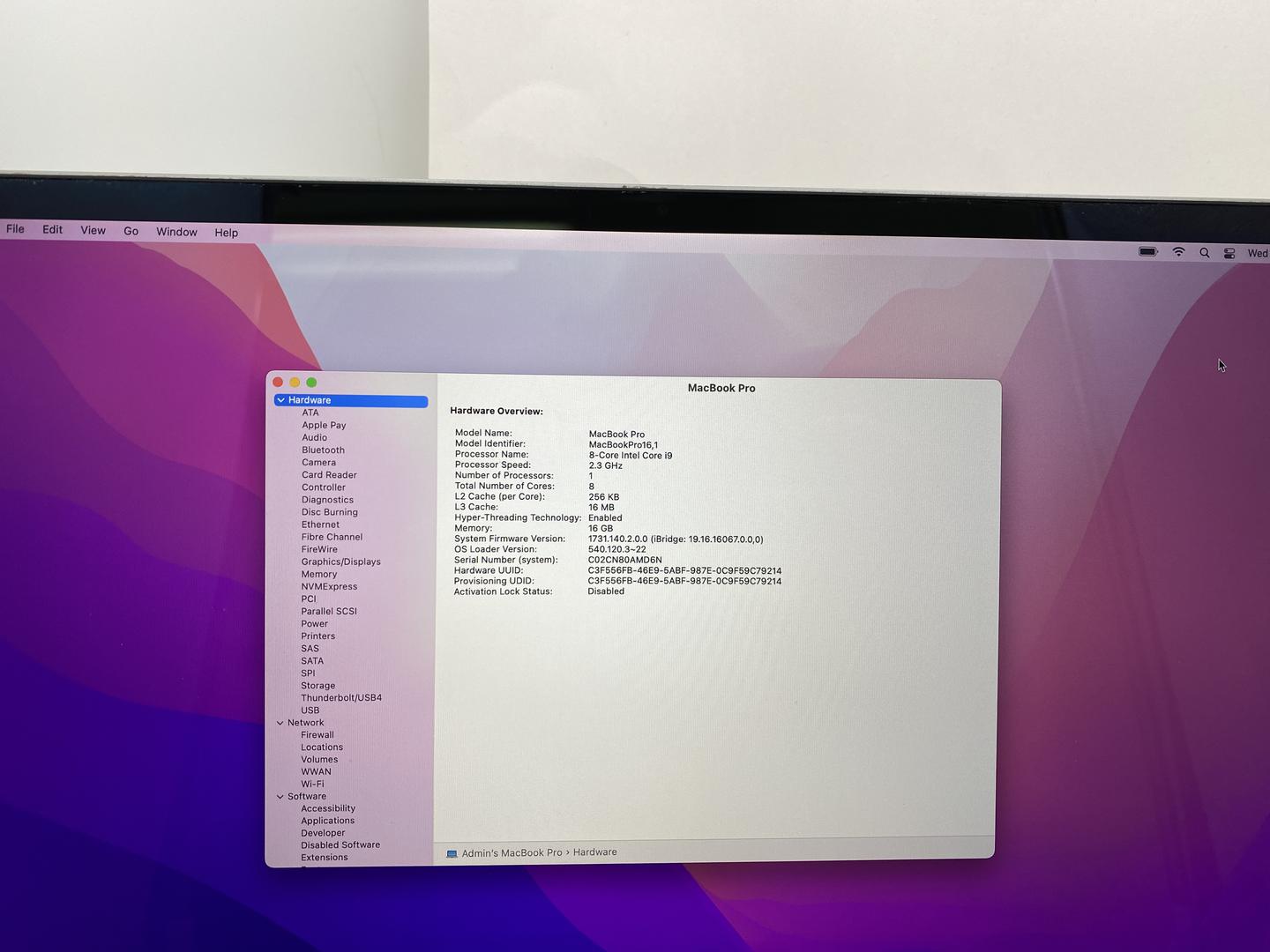Select Camera in the sidebar
The height and width of the screenshot is (952, 1270).
point(318,462)
